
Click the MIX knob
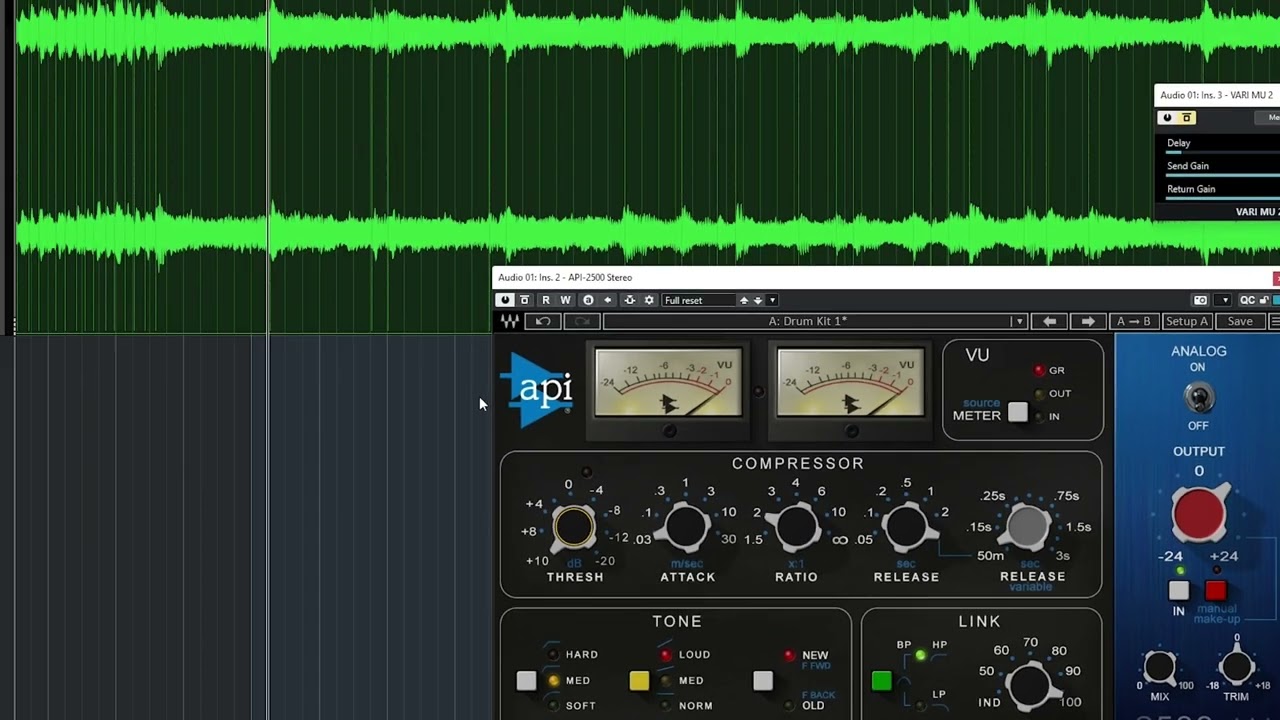pyautogui.click(x=1159, y=666)
